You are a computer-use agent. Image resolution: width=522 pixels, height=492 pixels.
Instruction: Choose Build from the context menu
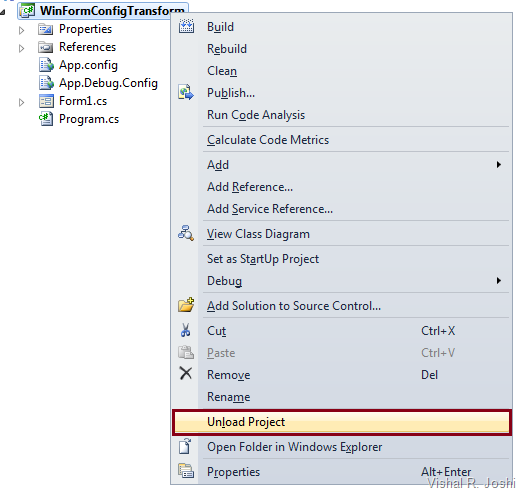click(x=342, y=27)
